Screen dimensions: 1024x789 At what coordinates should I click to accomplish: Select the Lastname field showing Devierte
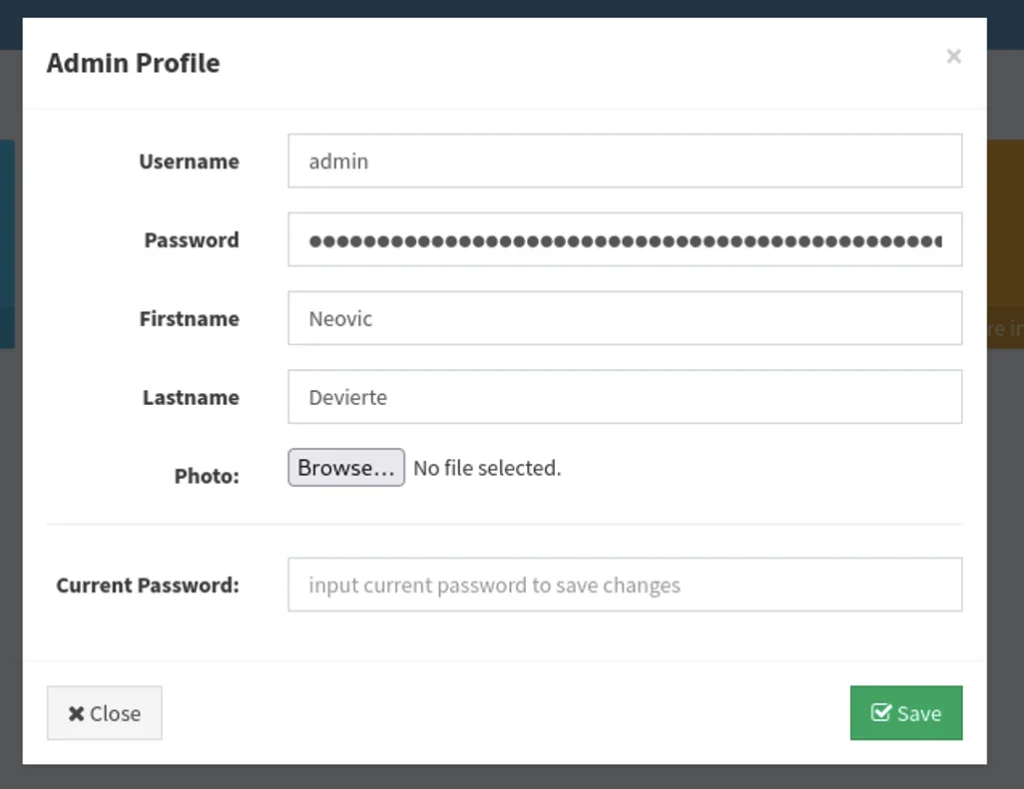coord(625,396)
